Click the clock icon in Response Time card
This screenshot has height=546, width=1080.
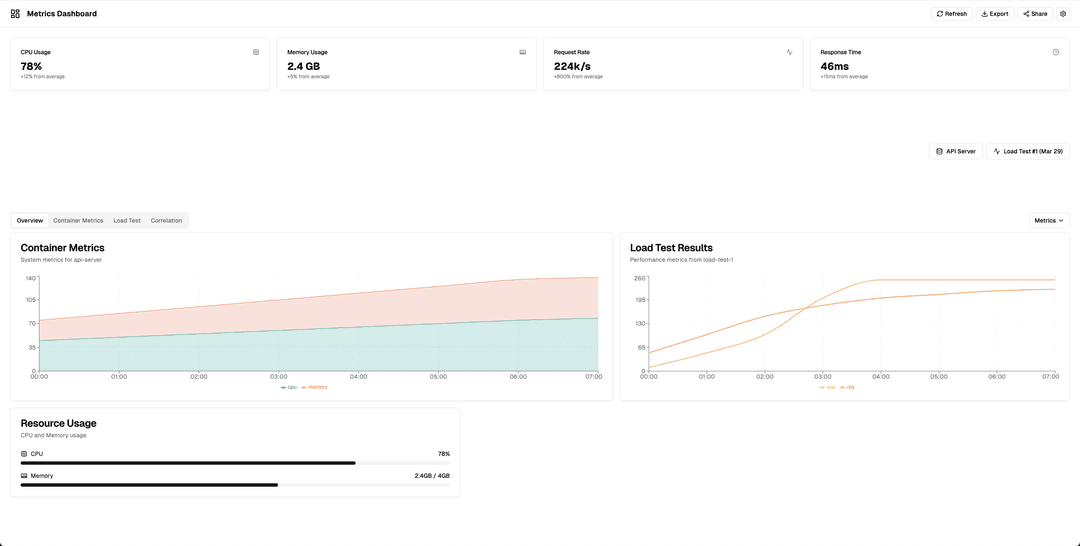pos(1056,52)
